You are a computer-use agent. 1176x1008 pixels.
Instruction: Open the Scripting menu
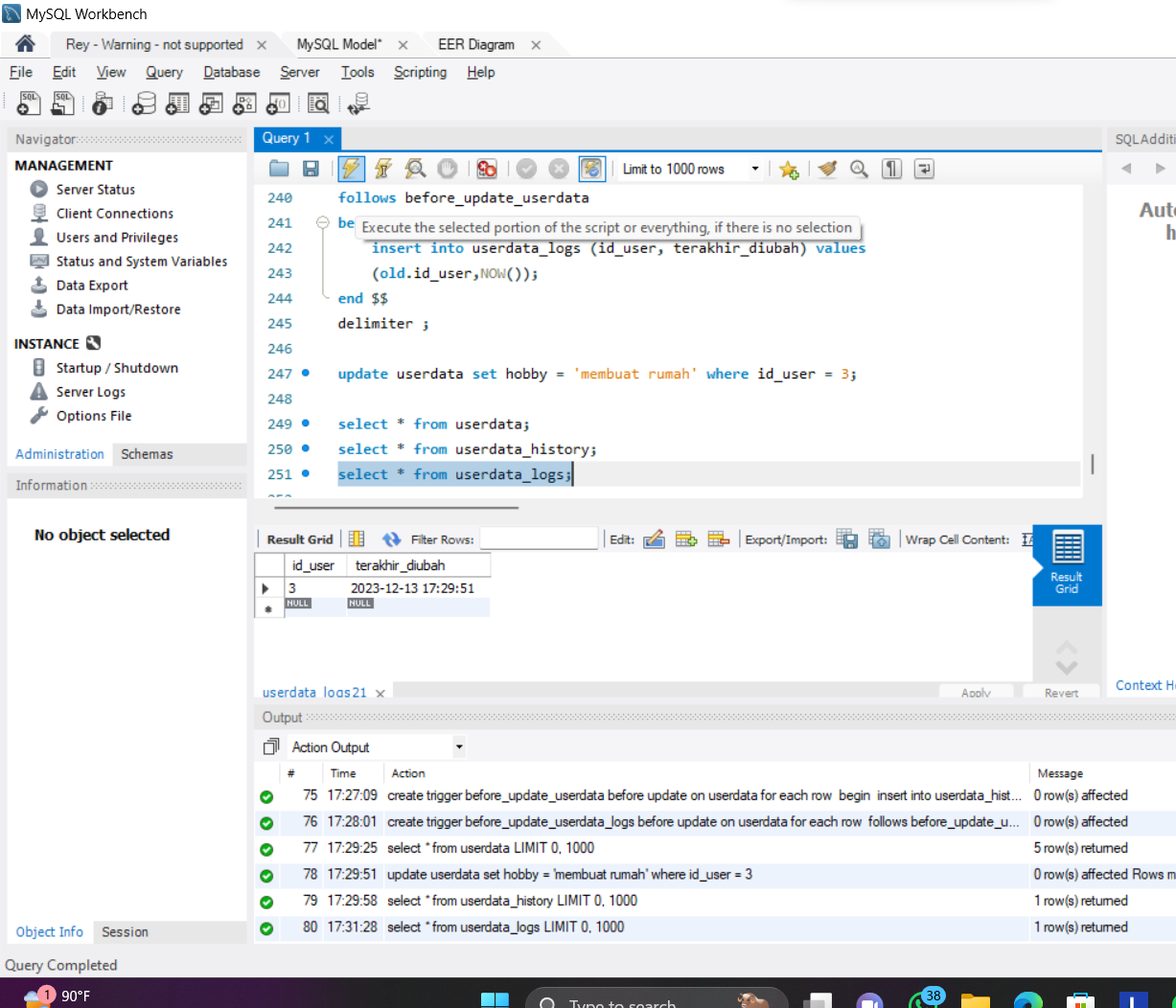[x=420, y=72]
